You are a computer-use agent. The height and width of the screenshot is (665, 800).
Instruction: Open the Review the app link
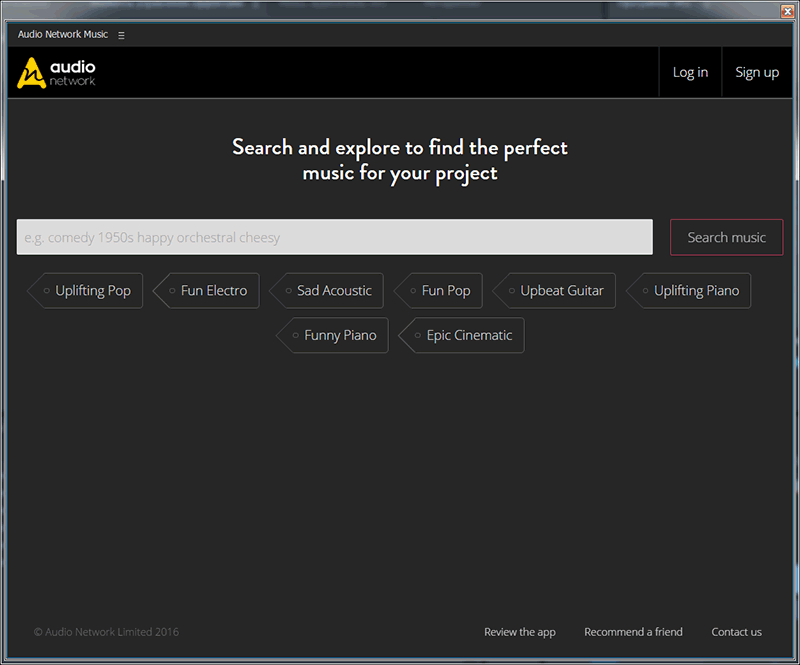[x=519, y=632]
